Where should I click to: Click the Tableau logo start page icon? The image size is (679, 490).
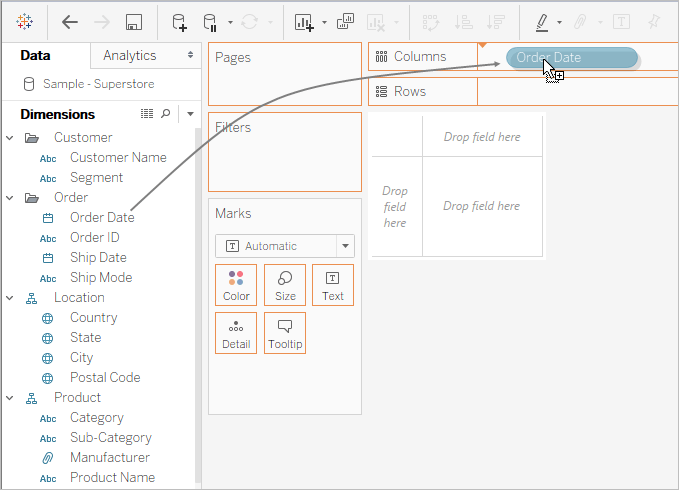click(24, 21)
